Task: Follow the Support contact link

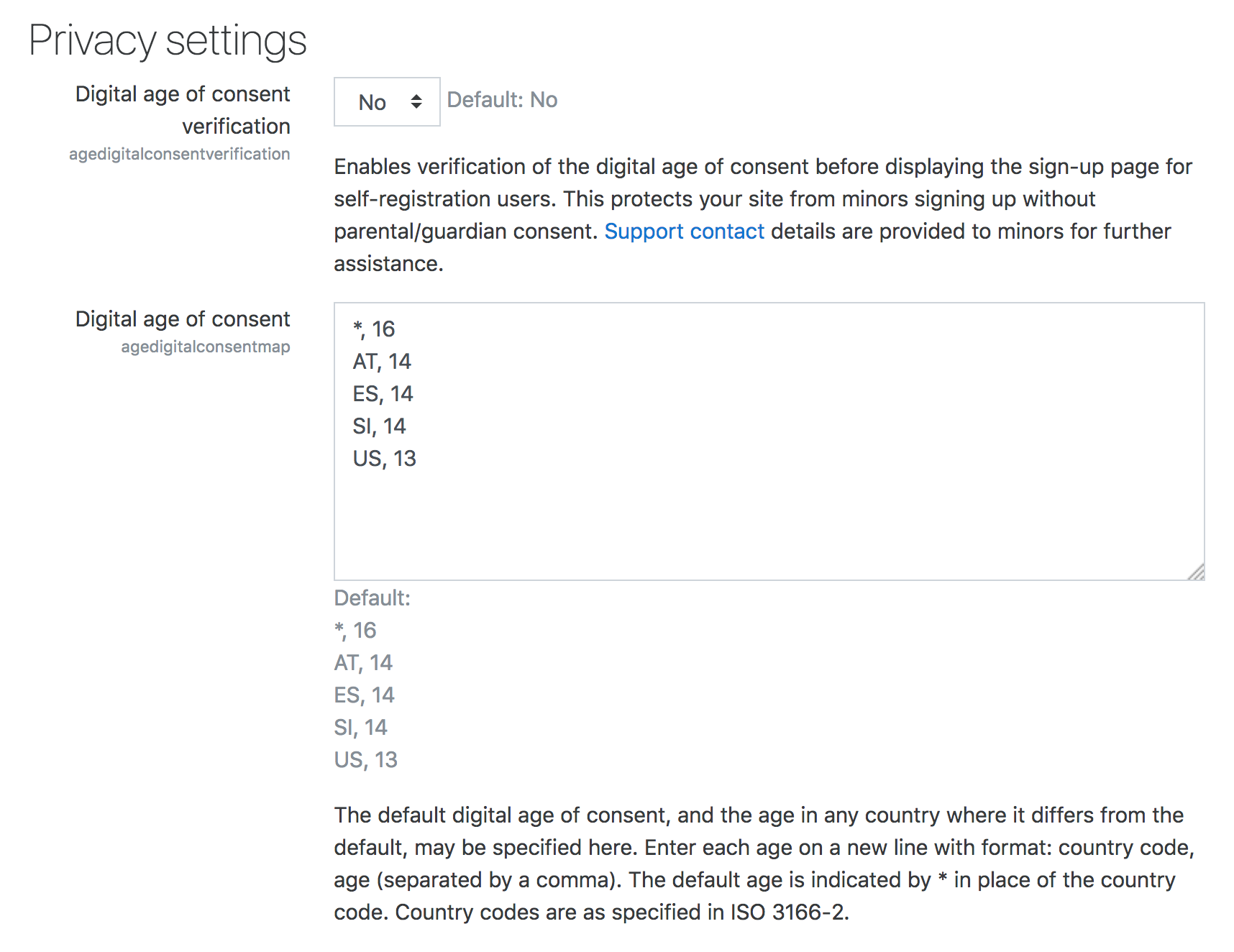Action: [684, 232]
